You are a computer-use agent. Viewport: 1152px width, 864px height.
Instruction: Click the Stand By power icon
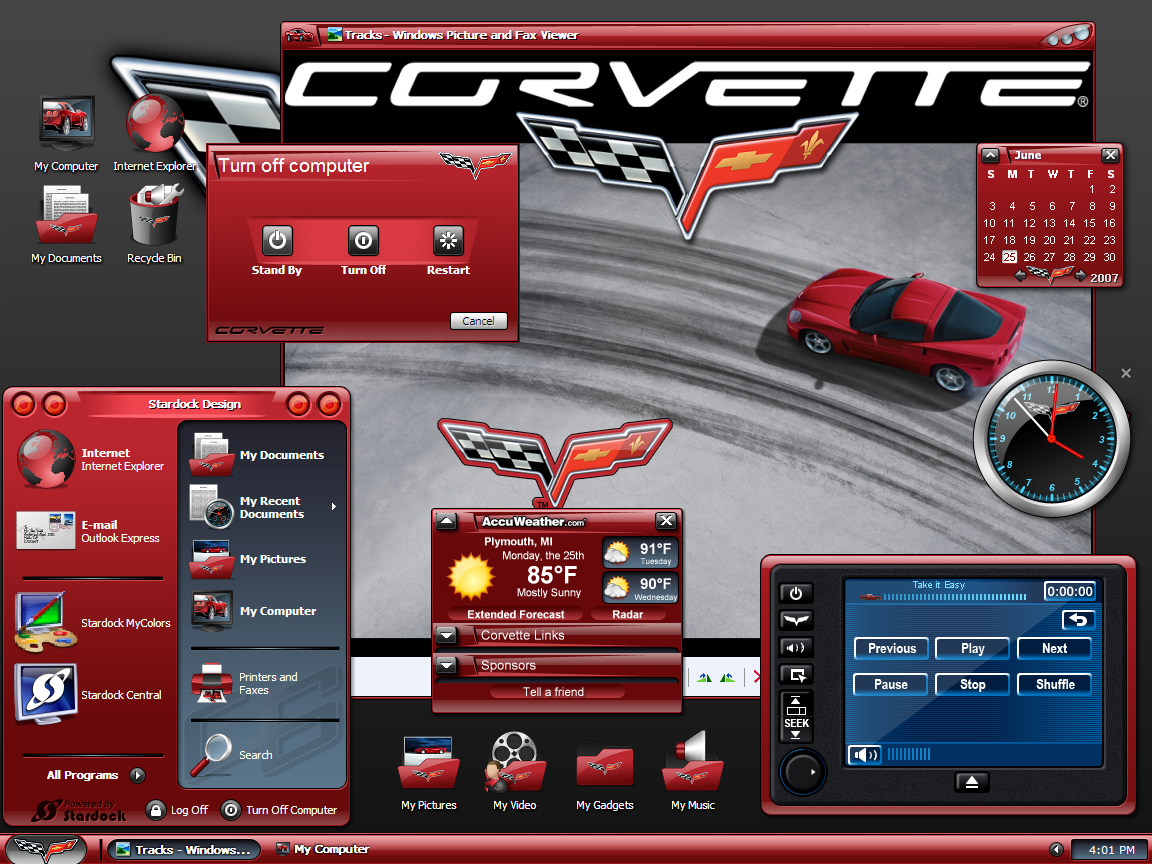277,240
